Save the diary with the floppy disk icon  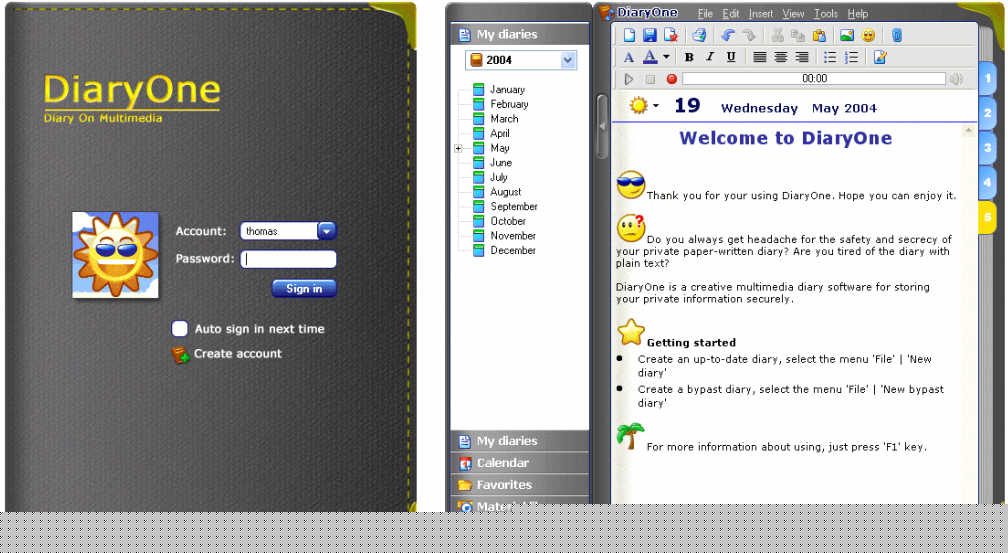pyautogui.click(x=650, y=35)
